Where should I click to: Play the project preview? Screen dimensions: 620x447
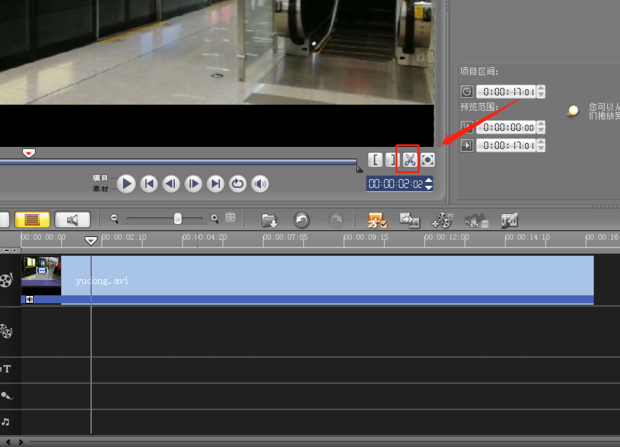pyautogui.click(x=126, y=184)
